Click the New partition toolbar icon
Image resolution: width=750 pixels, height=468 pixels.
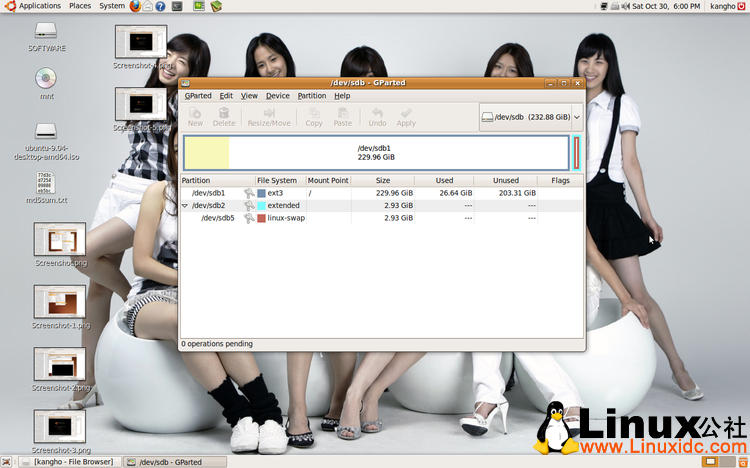[195, 116]
